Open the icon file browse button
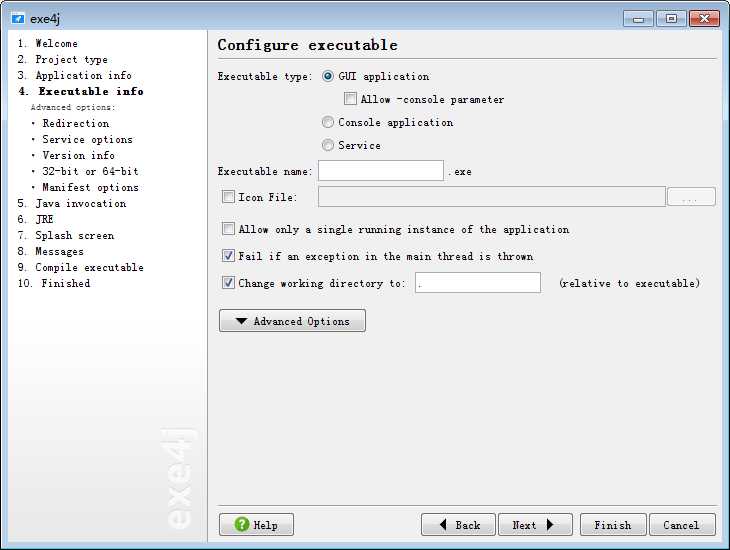730x550 pixels. point(691,197)
